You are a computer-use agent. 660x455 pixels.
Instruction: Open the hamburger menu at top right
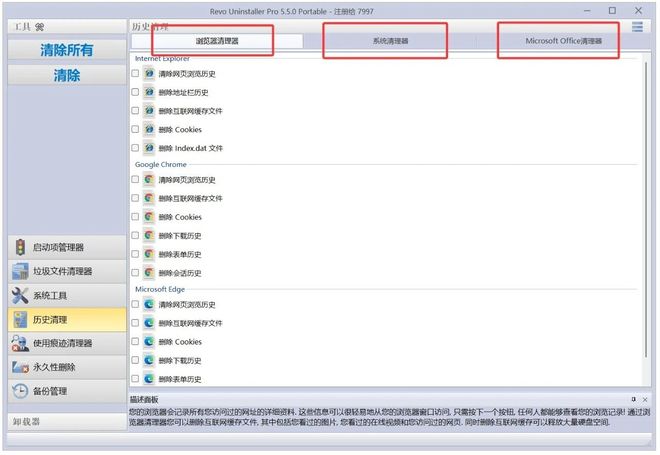(x=637, y=27)
